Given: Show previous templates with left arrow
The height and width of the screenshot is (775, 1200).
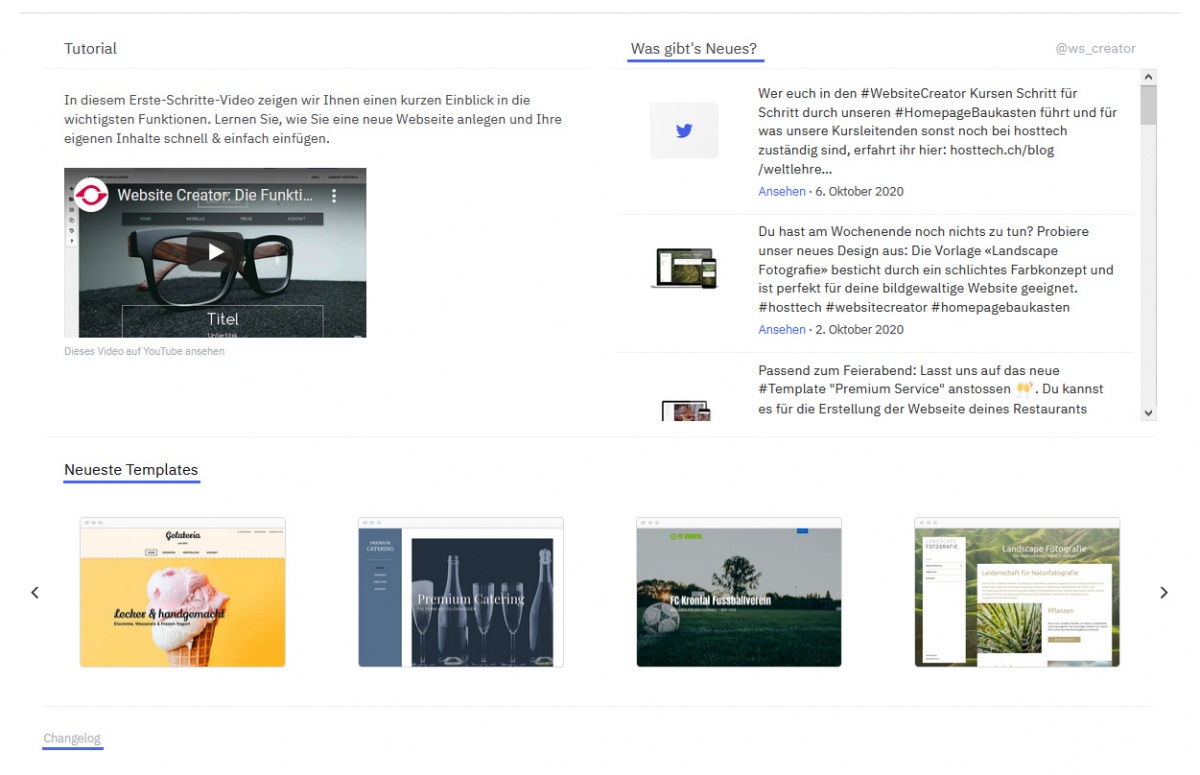Looking at the screenshot, I should (35, 592).
